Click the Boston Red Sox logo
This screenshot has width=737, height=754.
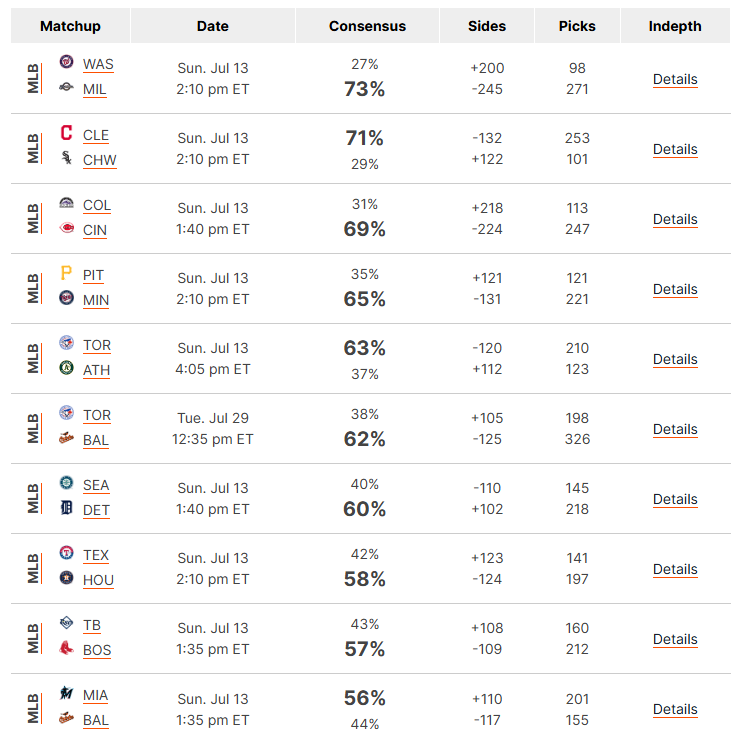click(66, 648)
